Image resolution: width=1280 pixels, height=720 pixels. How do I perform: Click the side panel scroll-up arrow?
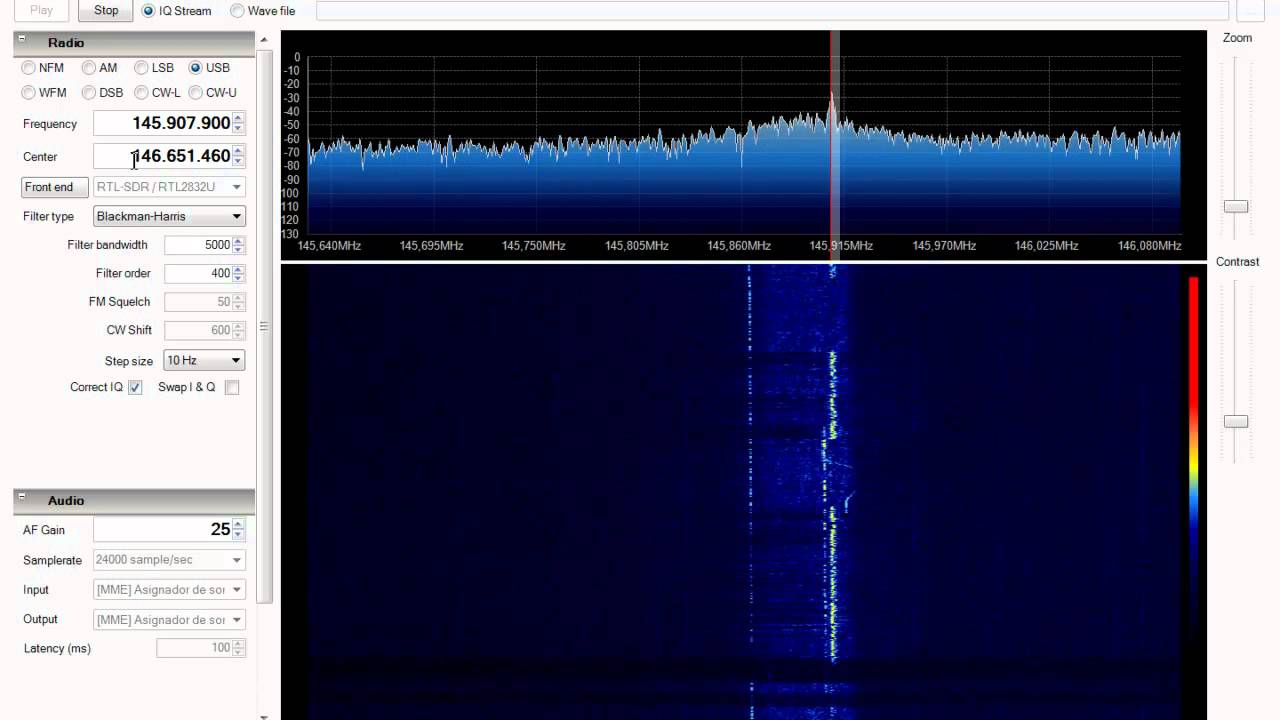[x=264, y=41]
